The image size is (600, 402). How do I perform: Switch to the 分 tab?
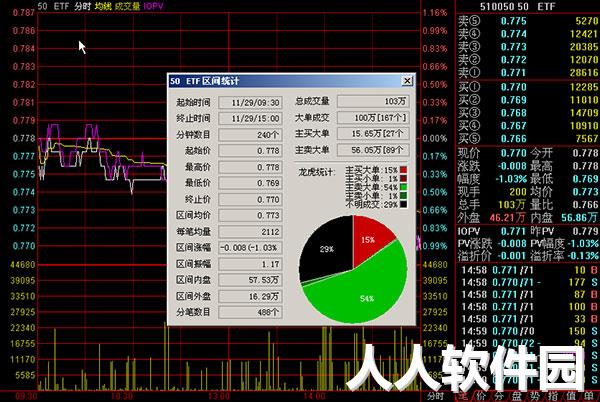[499, 396]
